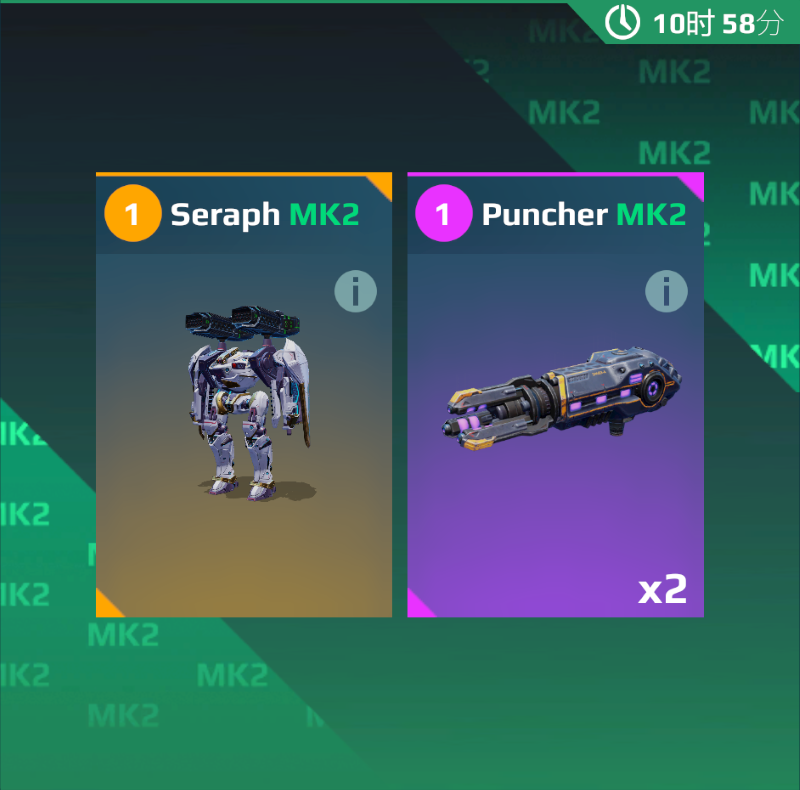800x790 pixels.
Task: Click magenta corner marker at Puncher card bottom
Action: [417, 607]
